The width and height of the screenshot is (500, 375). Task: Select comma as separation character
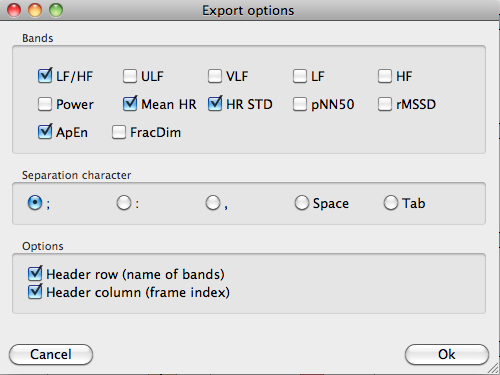tap(213, 203)
